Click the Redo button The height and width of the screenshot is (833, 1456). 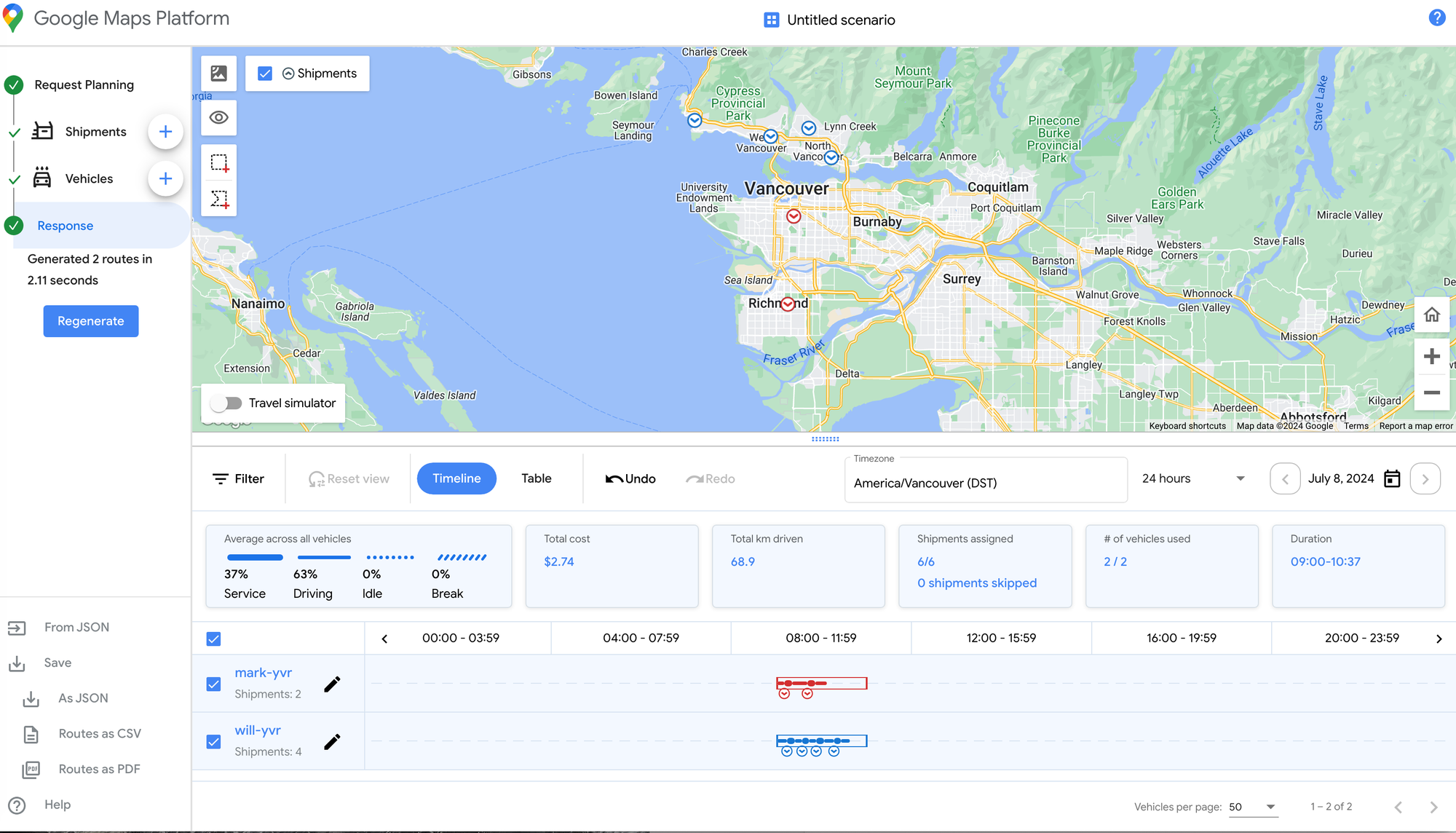point(711,478)
